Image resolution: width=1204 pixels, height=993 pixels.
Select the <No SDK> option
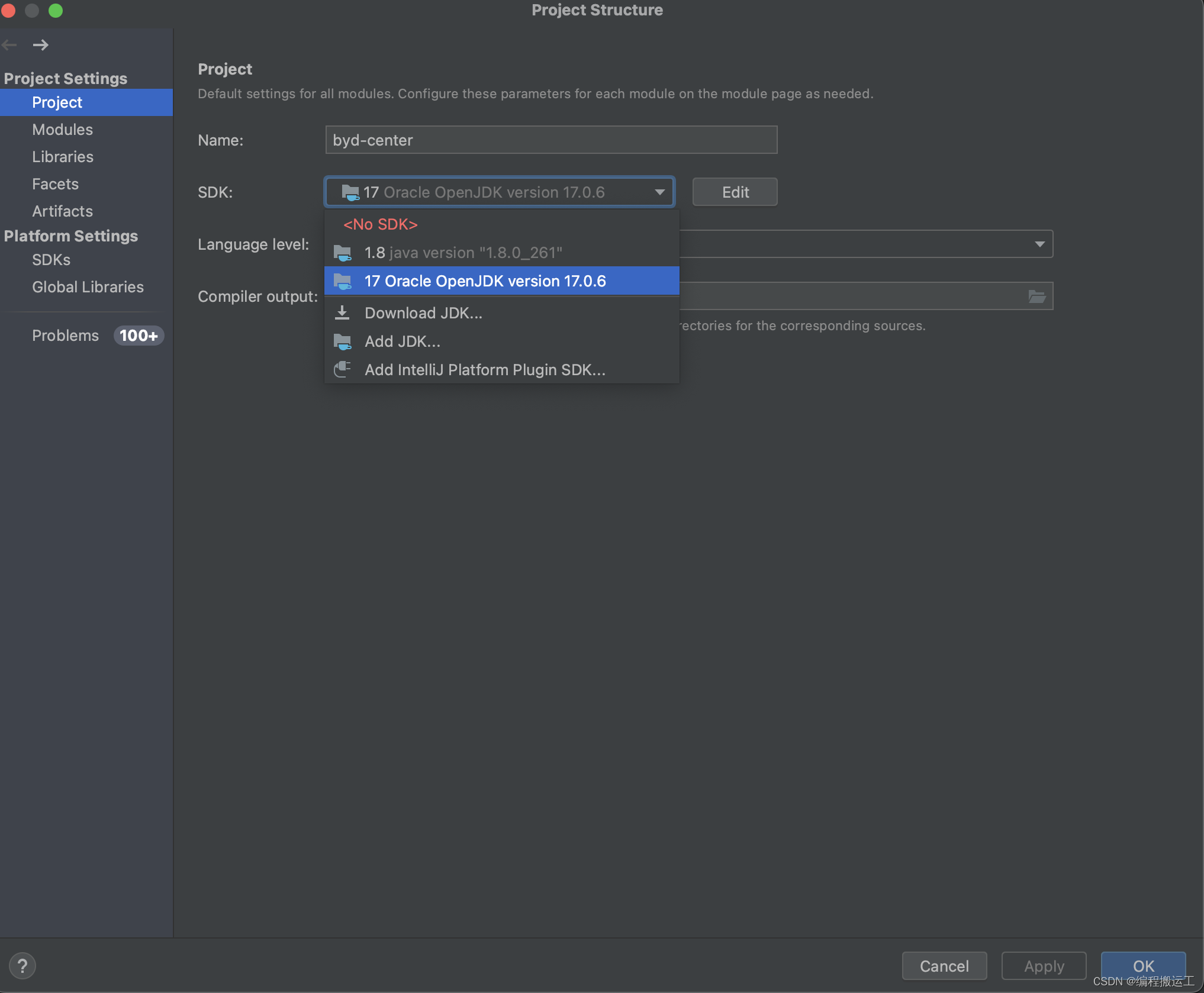coord(381,224)
